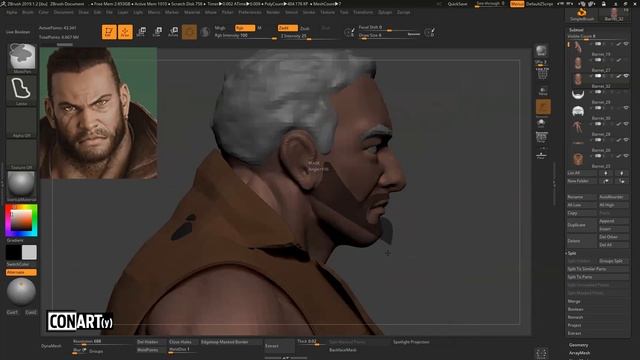Toggle eye visibility of Barret_32 subtool
This screenshot has width=640, height=360.
[626, 76]
